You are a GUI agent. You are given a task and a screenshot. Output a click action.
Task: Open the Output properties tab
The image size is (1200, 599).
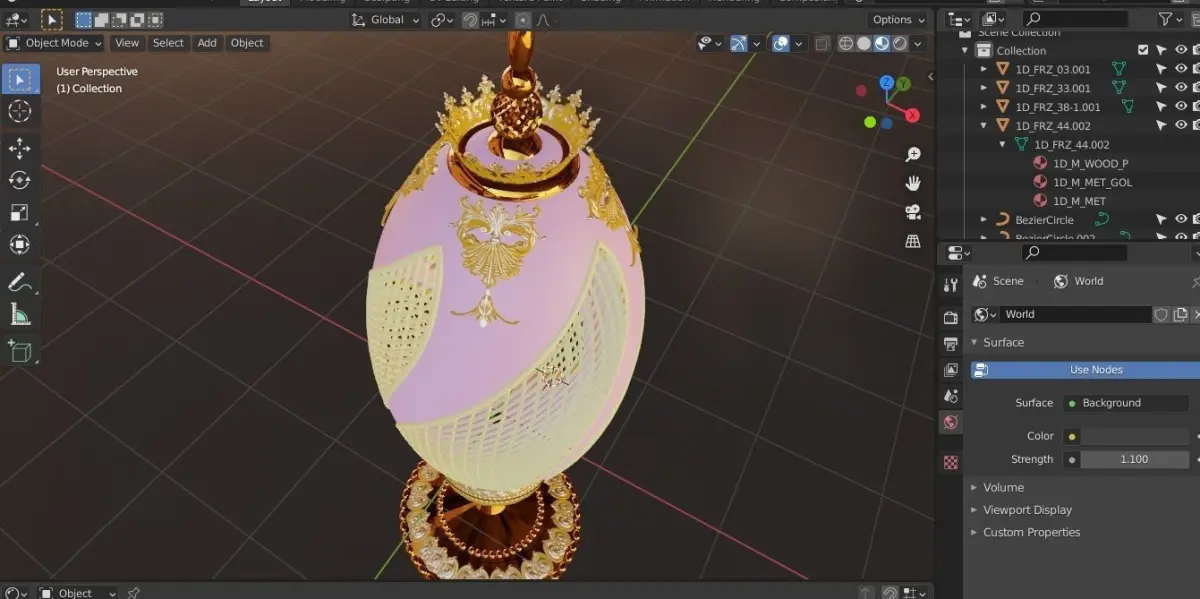point(951,344)
